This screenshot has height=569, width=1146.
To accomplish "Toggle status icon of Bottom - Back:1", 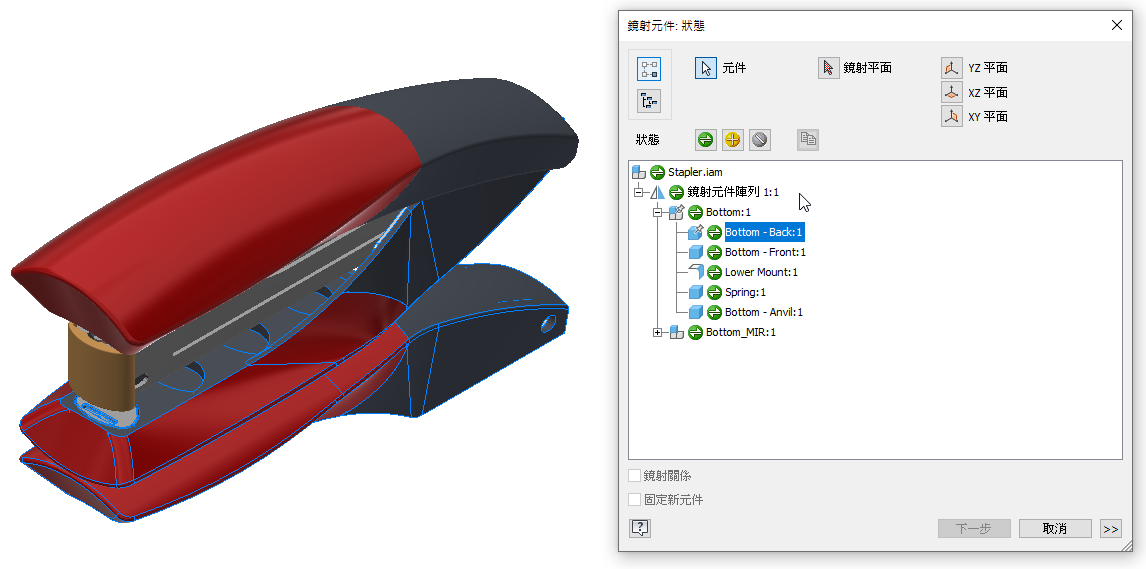I will pyautogui.click(x=714, y=232).
